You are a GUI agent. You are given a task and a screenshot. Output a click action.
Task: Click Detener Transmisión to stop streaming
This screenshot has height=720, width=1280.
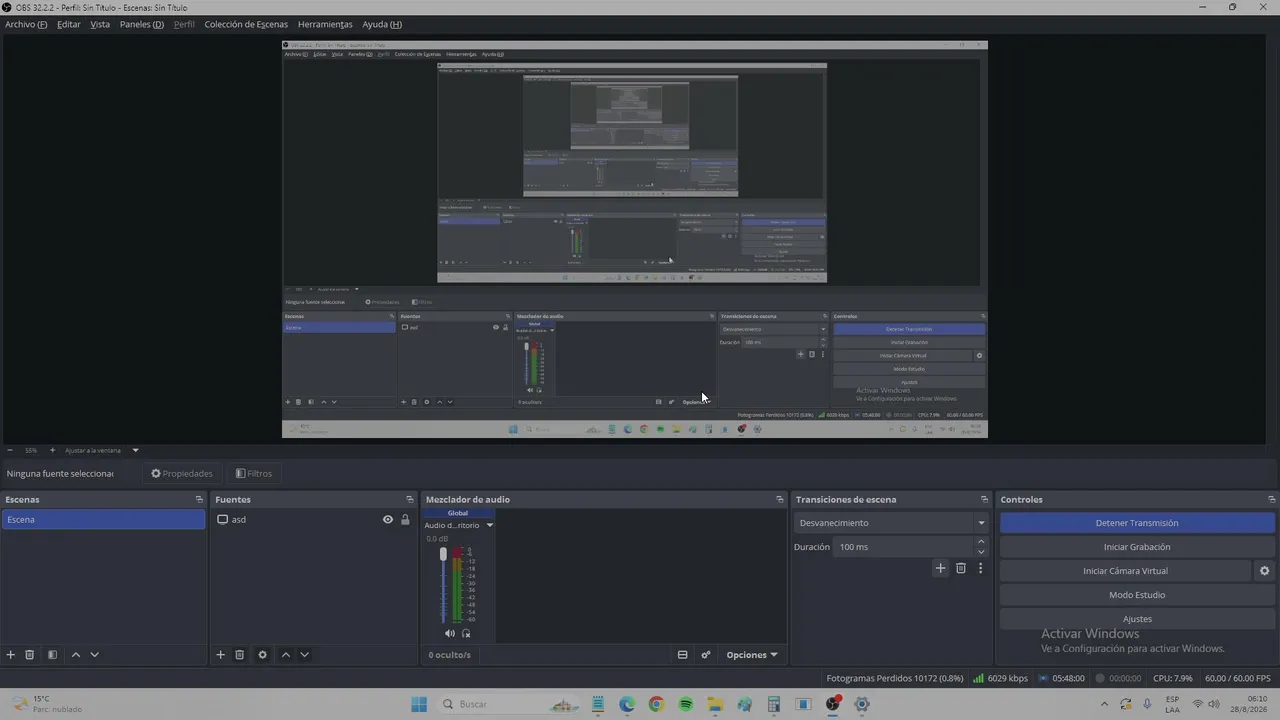[x=1137, y=523]
